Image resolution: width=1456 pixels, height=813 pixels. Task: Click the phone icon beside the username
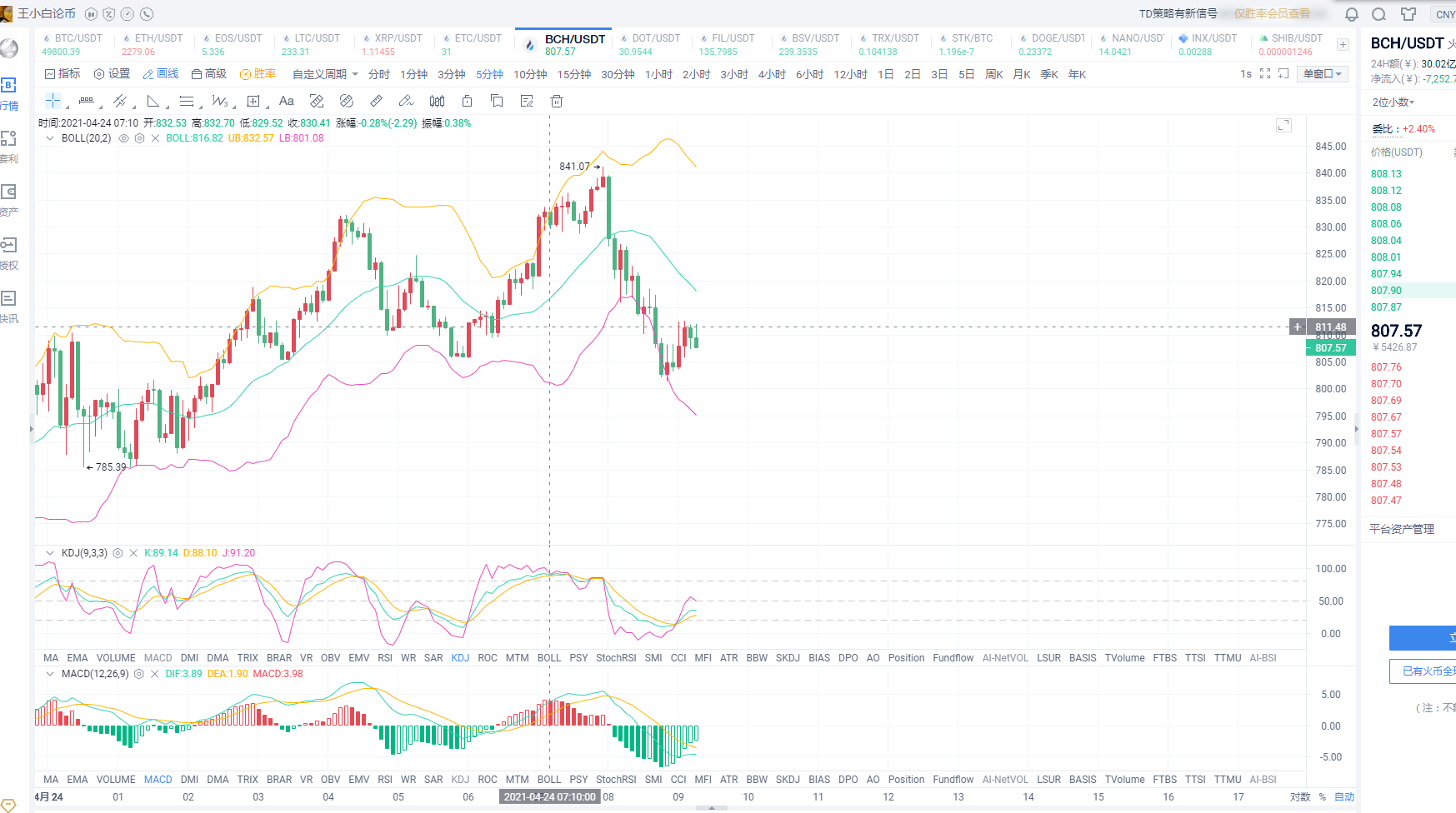coord(147,14)
